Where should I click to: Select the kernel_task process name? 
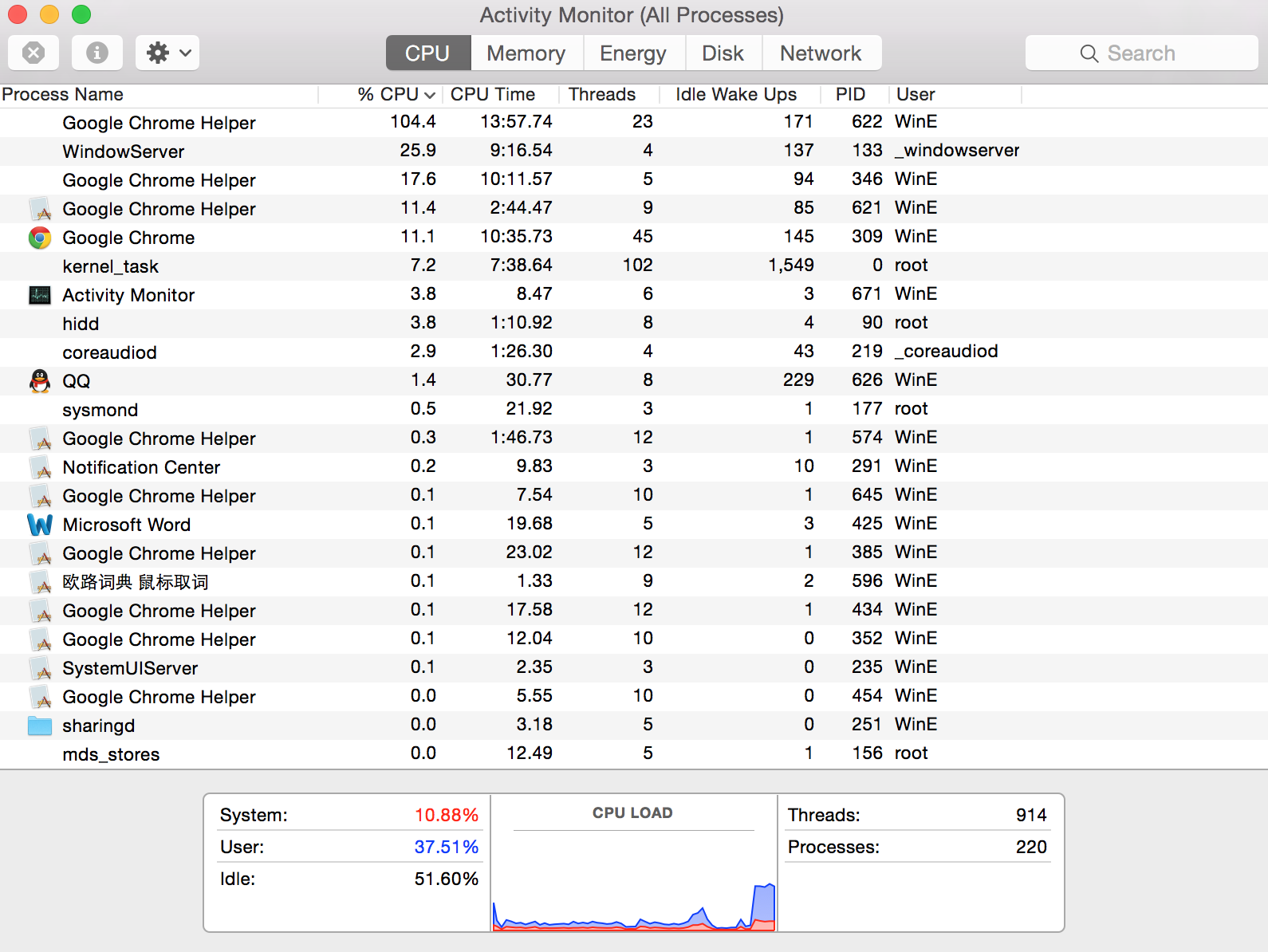coord(111,266)
